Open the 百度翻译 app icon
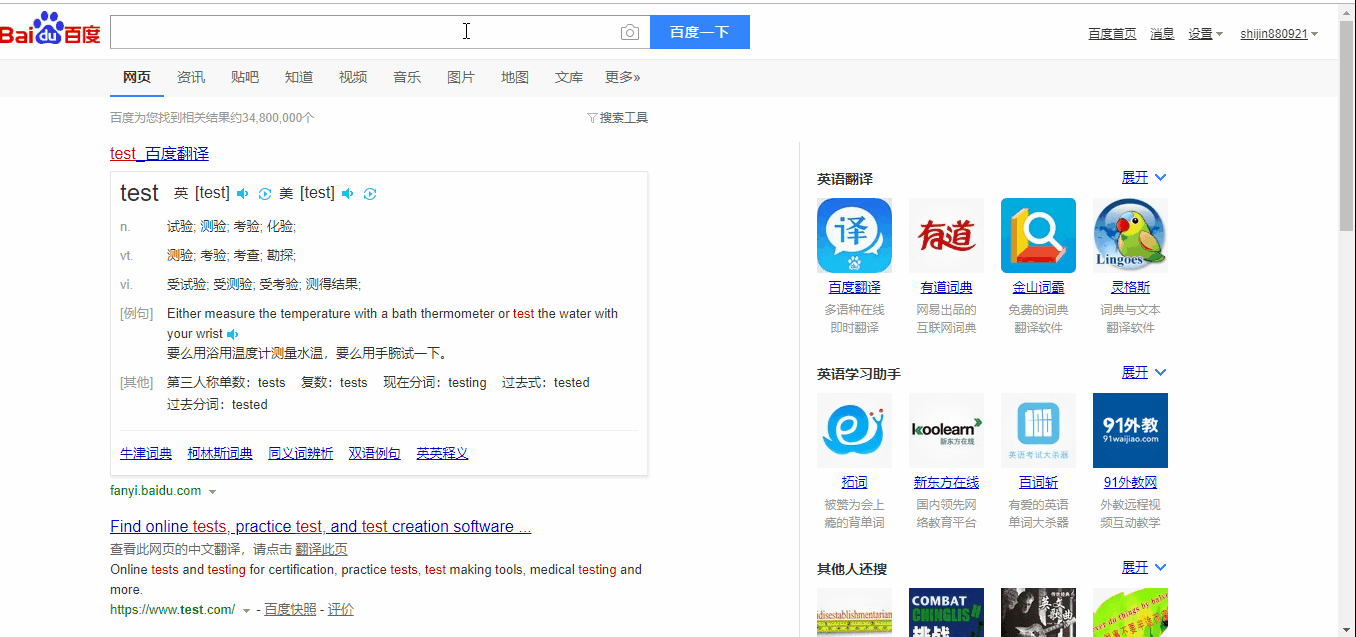This screenshot has height=637, width=1356. (x=854, y=235)
